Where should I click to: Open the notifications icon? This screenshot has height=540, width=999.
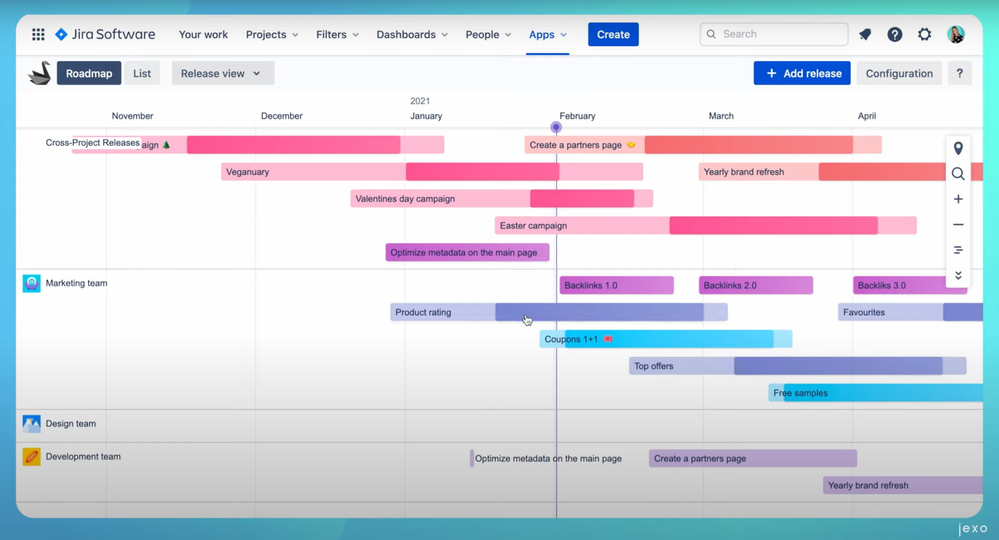(865, 34)
